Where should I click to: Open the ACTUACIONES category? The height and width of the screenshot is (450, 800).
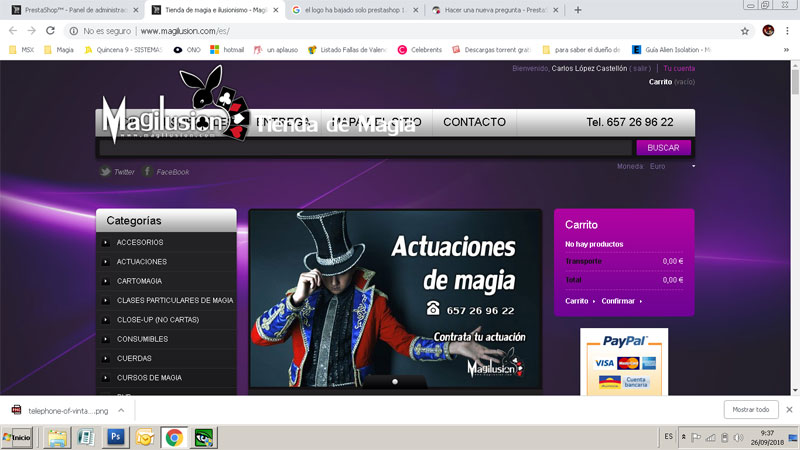coord(142,262)
